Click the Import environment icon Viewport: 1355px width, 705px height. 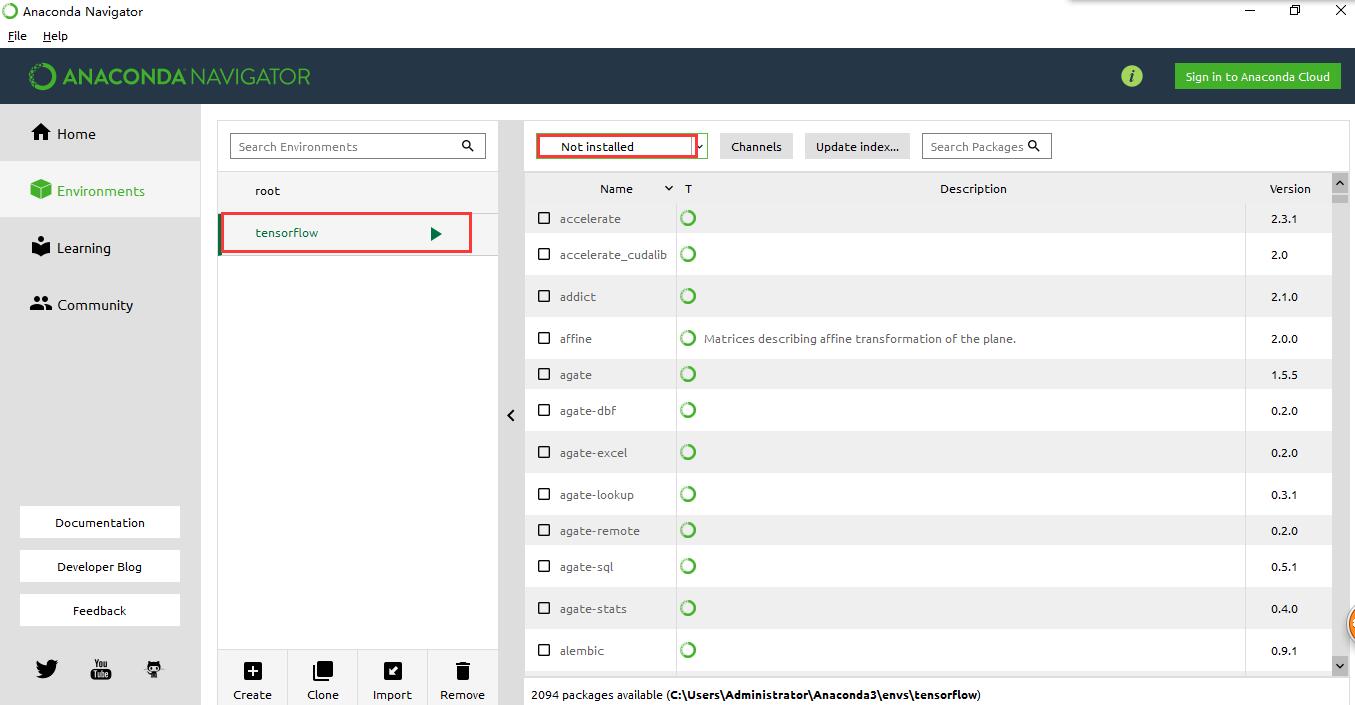click(393, 671)
